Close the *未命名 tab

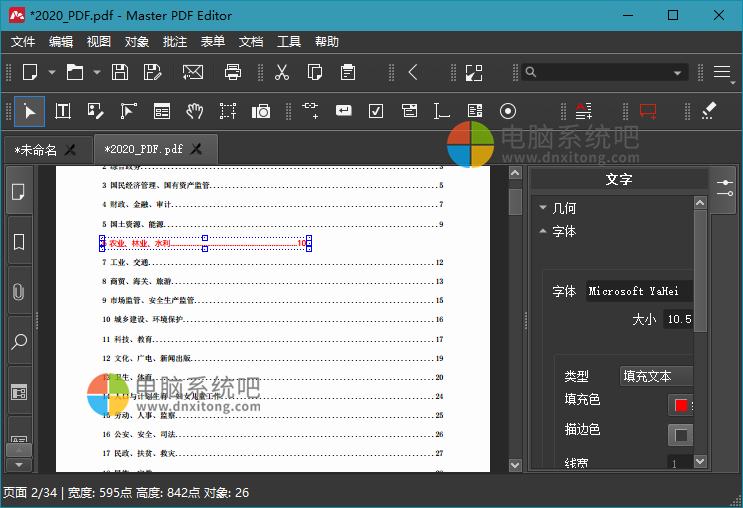(70, 150)
